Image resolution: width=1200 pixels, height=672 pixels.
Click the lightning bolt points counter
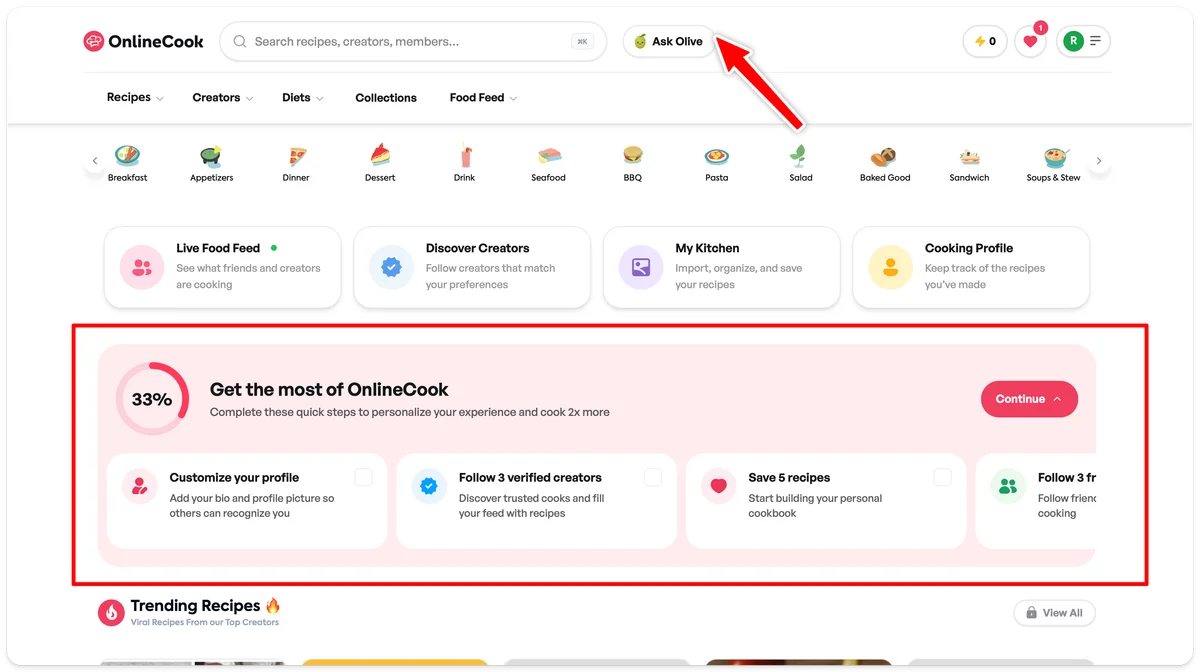click(985, 41)
